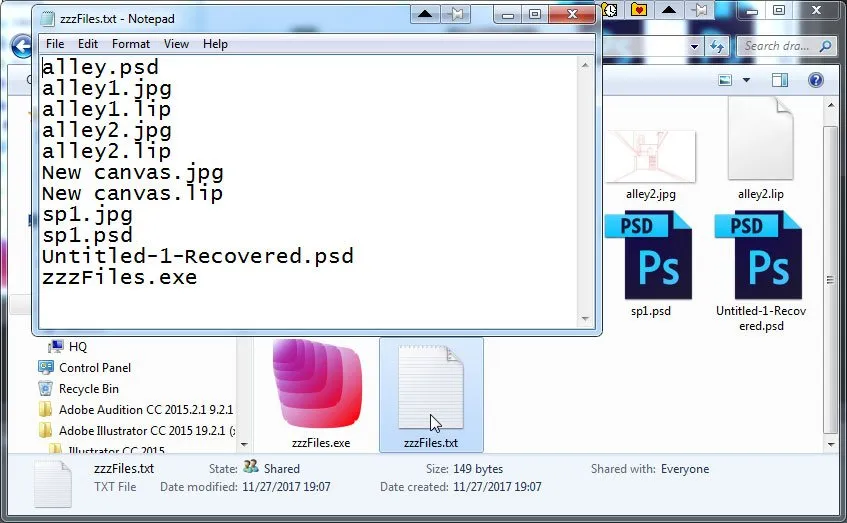Click the navigation pane scroll-down arrow
847x523 pixels.
coord(244,445)
